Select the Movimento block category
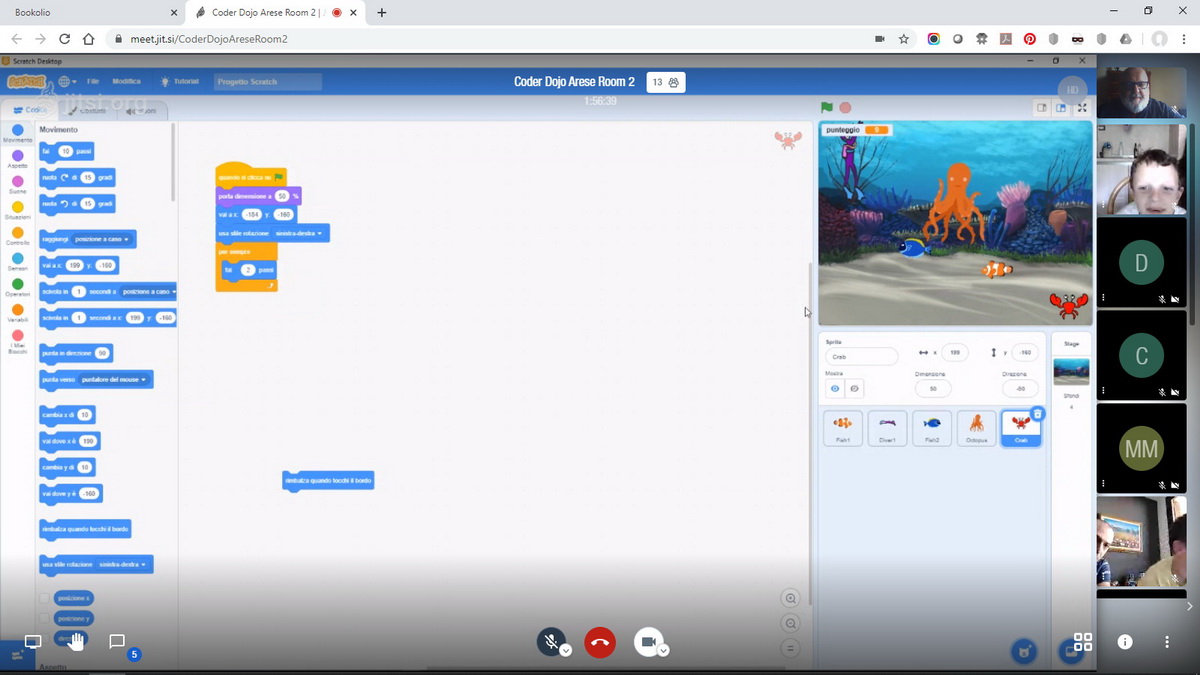 point(18,133)
